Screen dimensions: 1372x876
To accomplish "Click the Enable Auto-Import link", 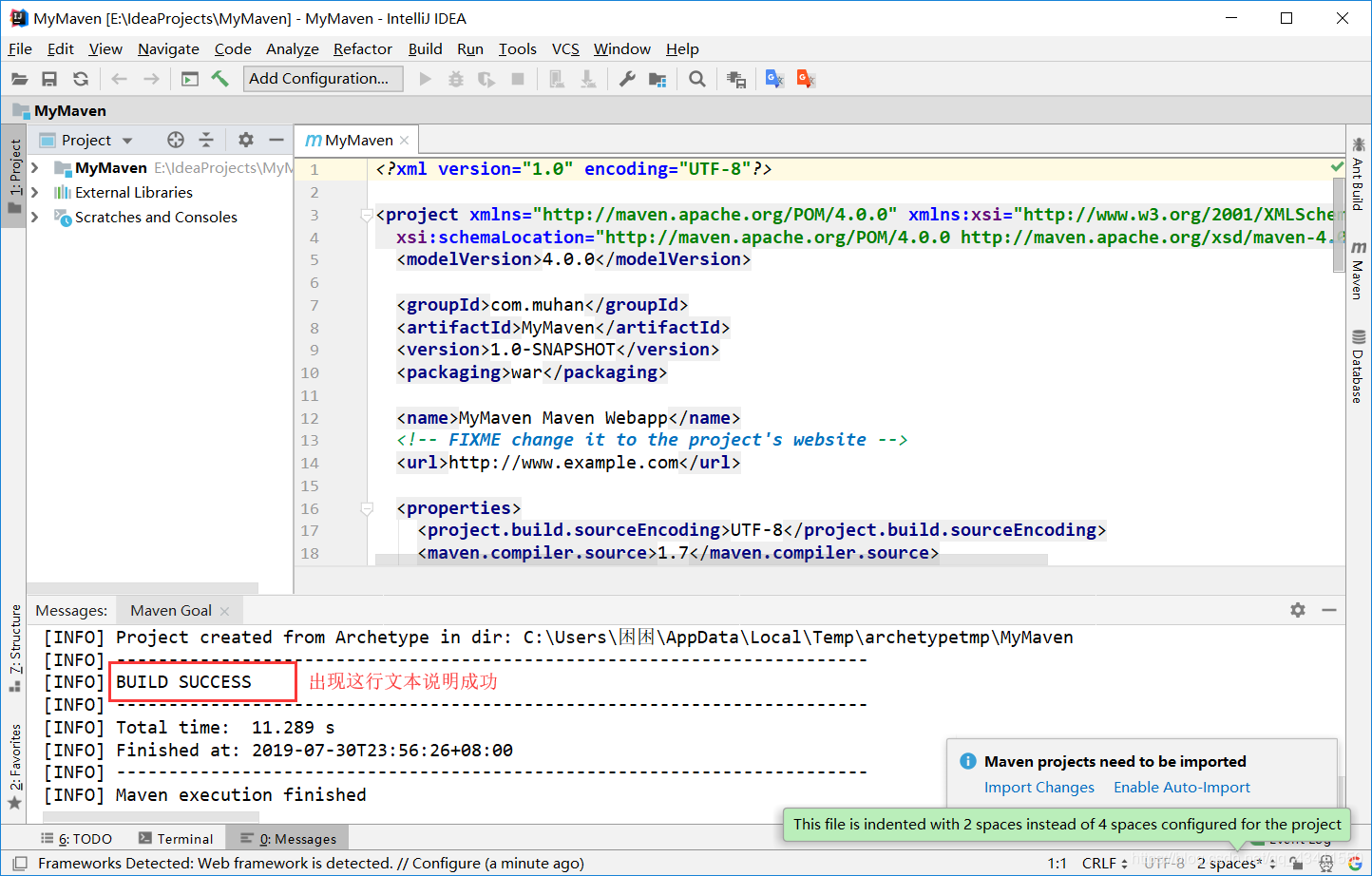I will point(1182,788).
